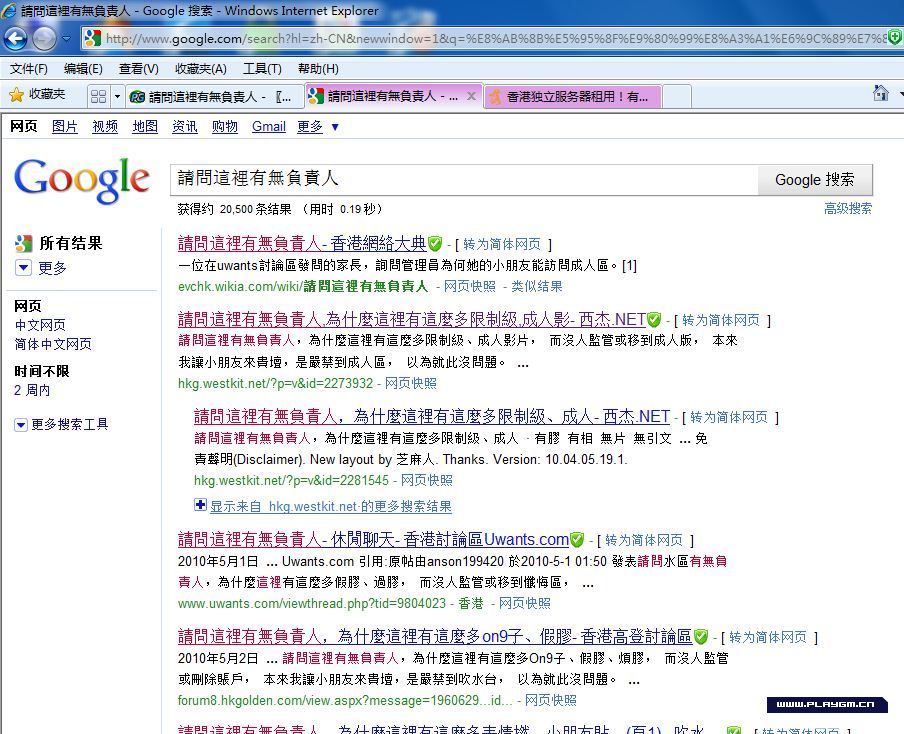
Task: Filter results to 2 周内
Action: [x=32, y=390]
